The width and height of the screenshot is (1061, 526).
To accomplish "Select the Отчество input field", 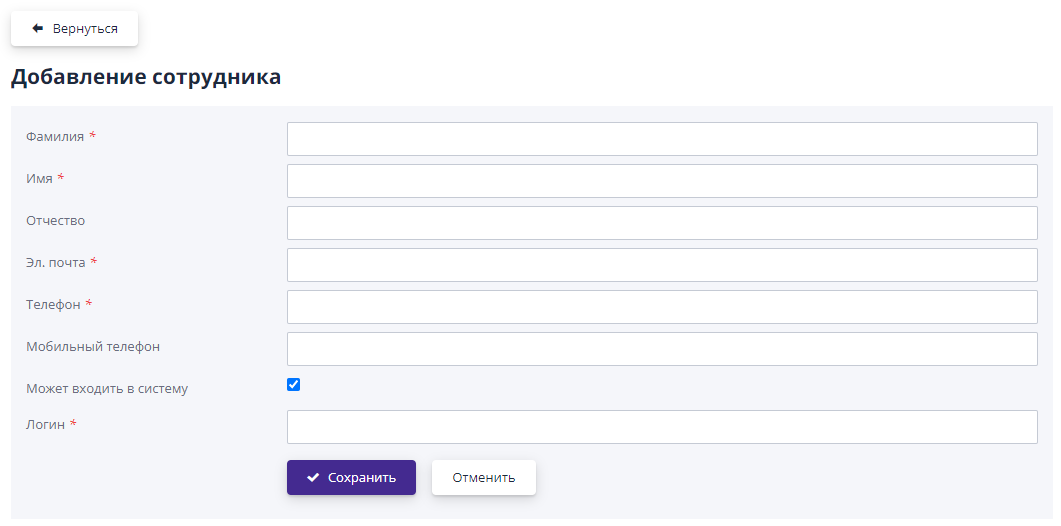I will [661, 223].
